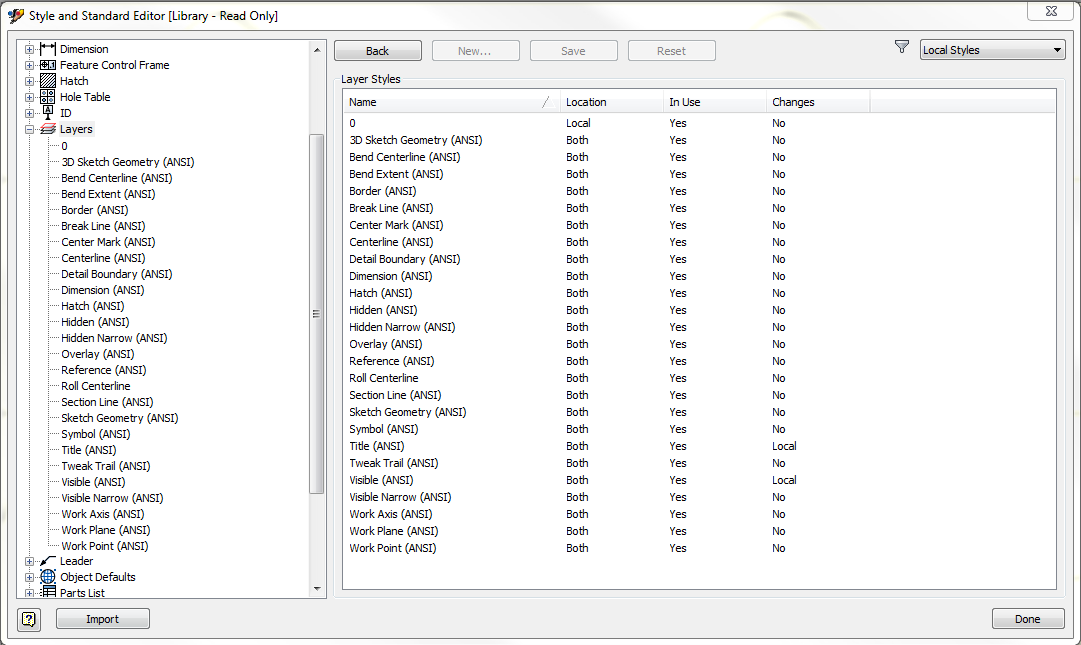Click the Hatch pattern icon in tree
Viewport: 1081px width, 645px height.
coord(48,81)
